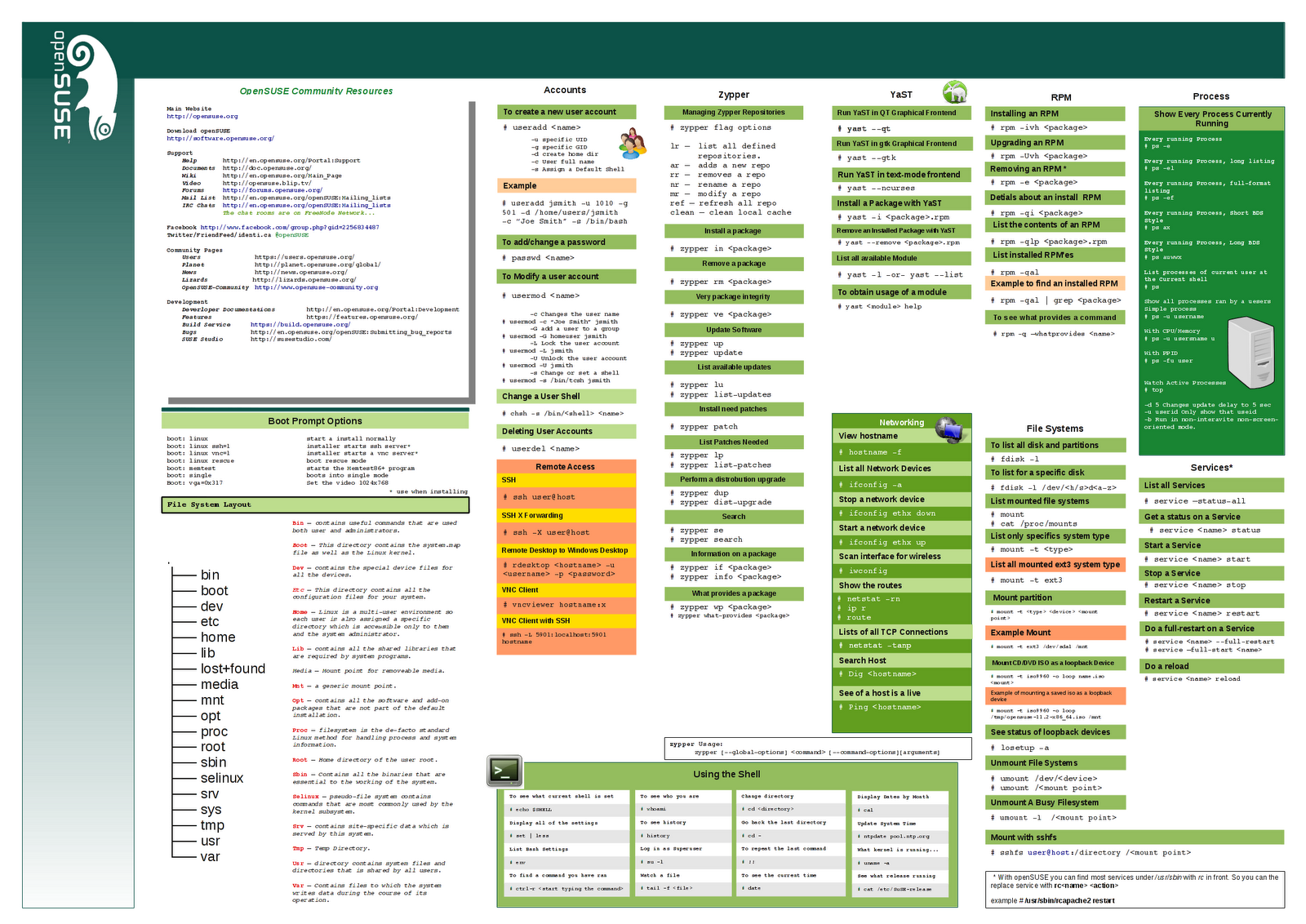Click the YaST globe icon

[956, 94]
